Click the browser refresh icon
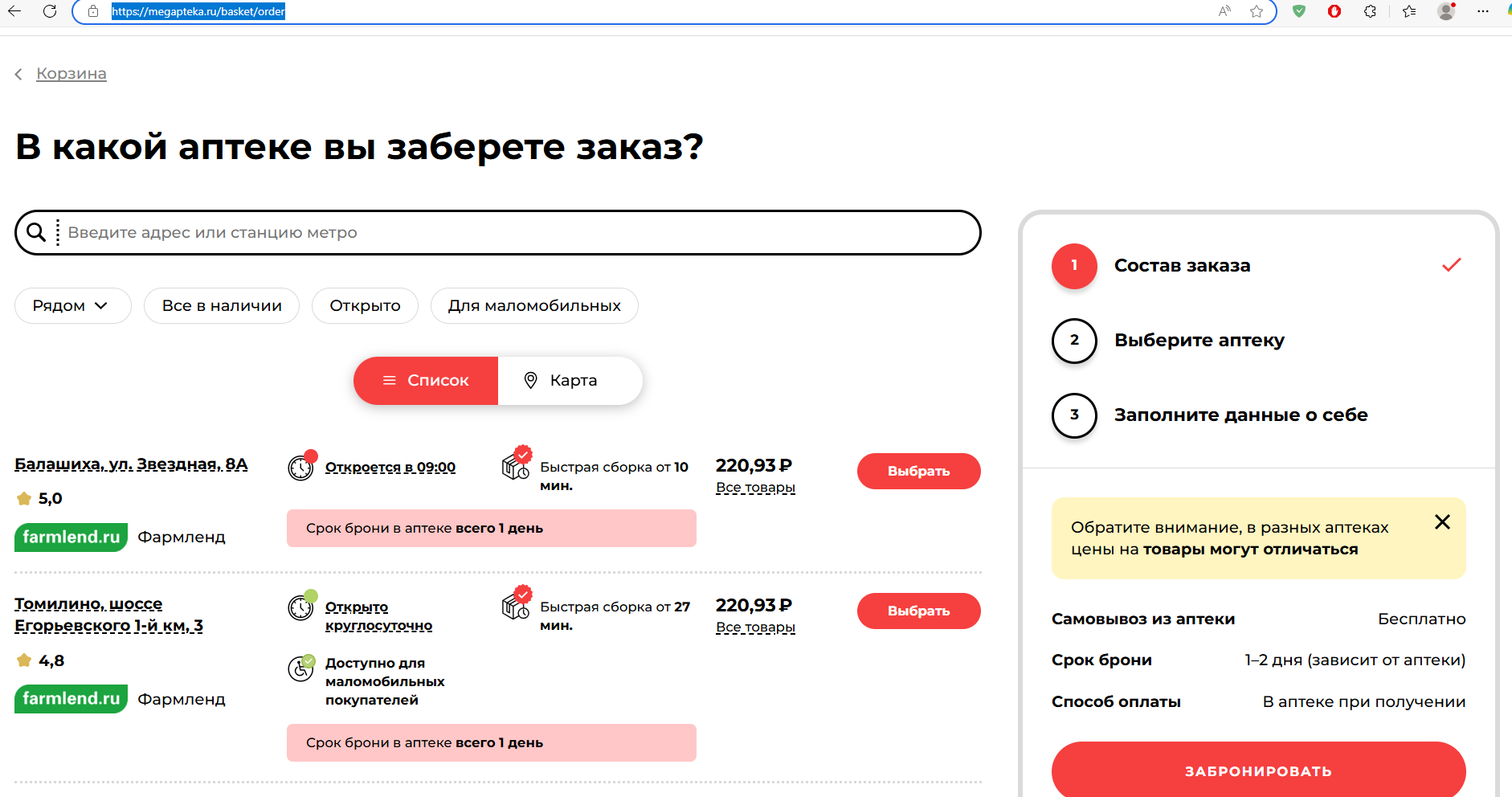The width and height of the screenshot is (1512, 797). (x=50, y=11)
